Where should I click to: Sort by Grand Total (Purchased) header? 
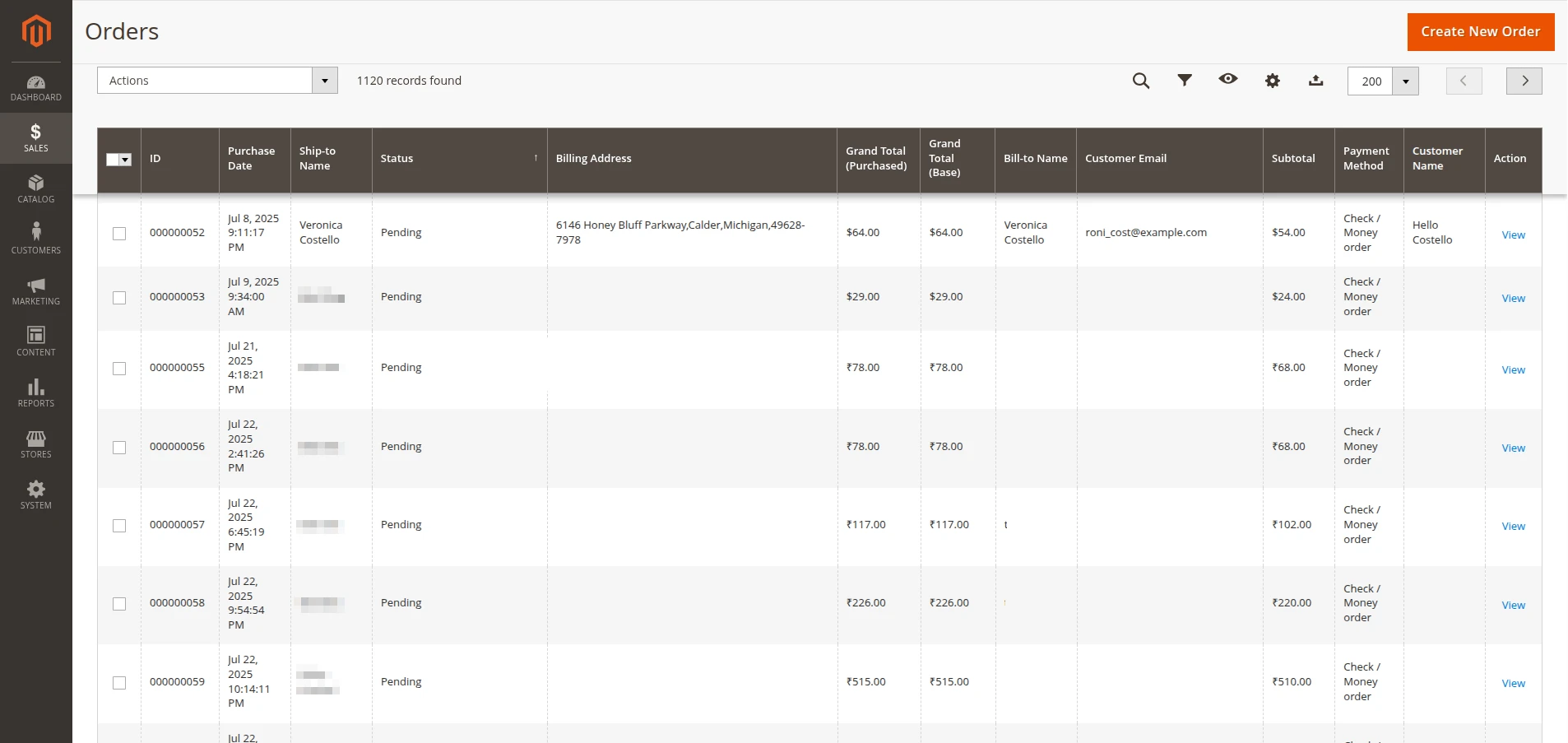pyautogui.click(x=878, y=159)
